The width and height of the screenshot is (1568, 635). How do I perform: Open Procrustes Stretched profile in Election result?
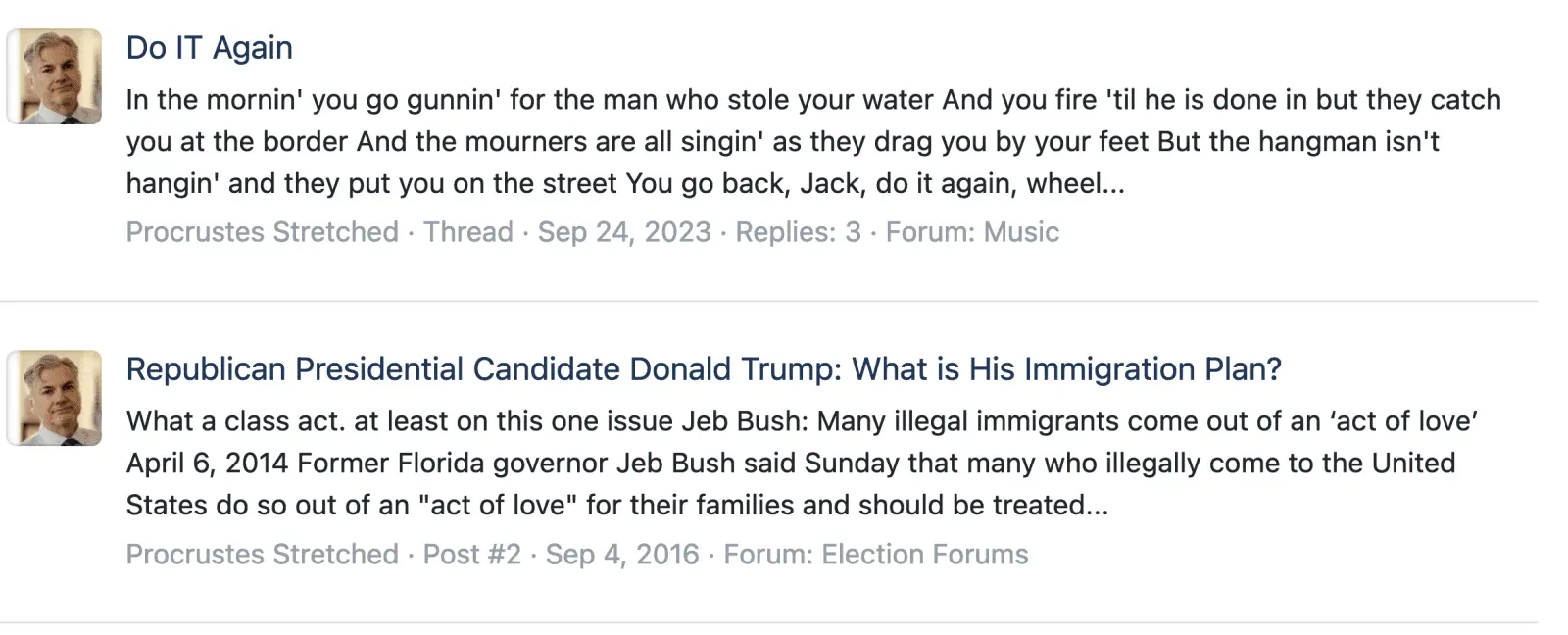tap(262, 555)
